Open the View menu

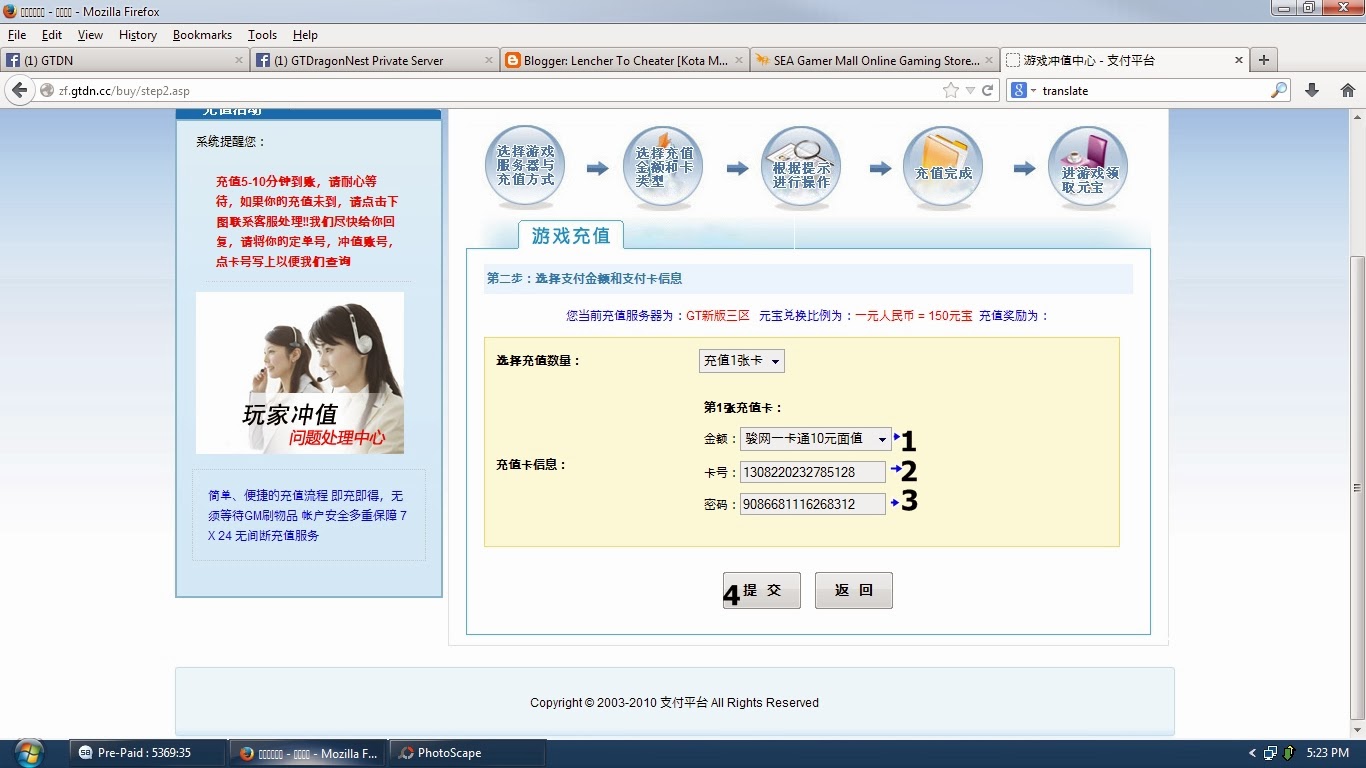91,35
